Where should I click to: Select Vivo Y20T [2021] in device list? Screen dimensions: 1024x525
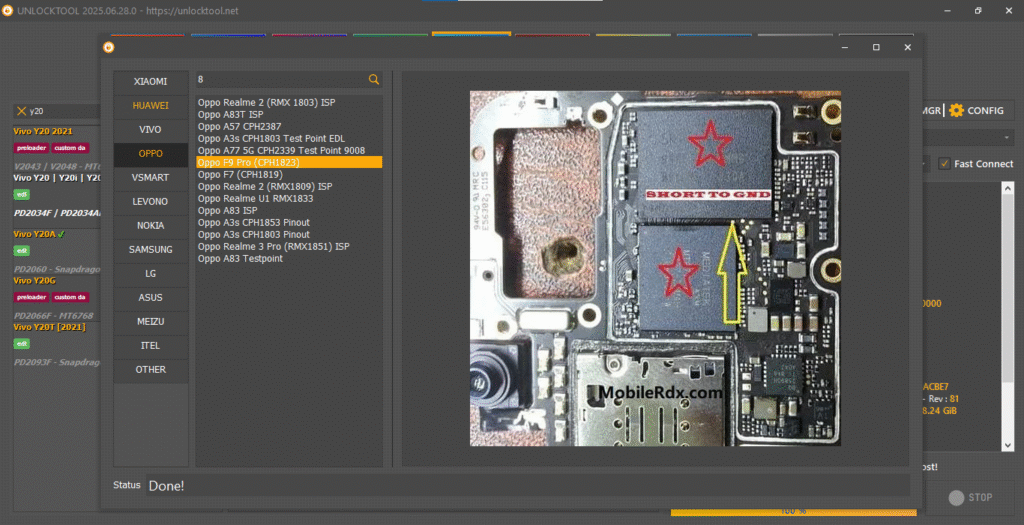(x=50, y=327)
